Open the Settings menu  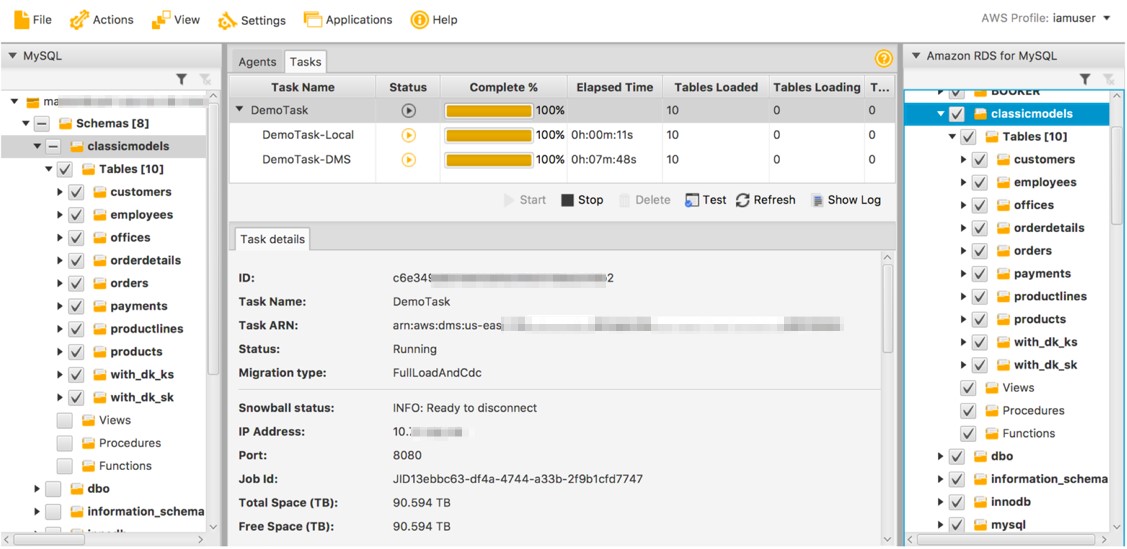pyautogui.click(x=252, y=19)
